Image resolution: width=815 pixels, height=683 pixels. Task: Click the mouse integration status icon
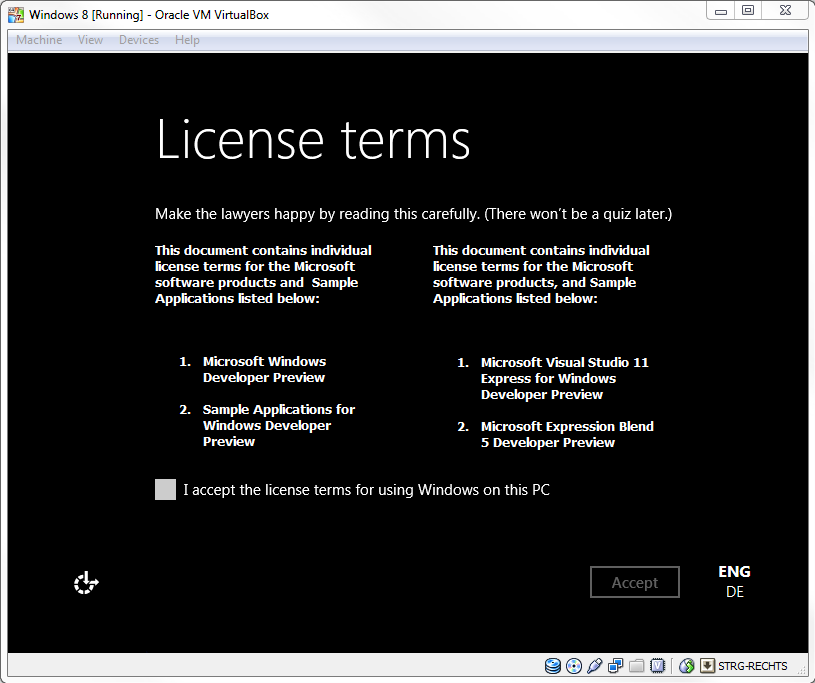click(x=687, y=666)
